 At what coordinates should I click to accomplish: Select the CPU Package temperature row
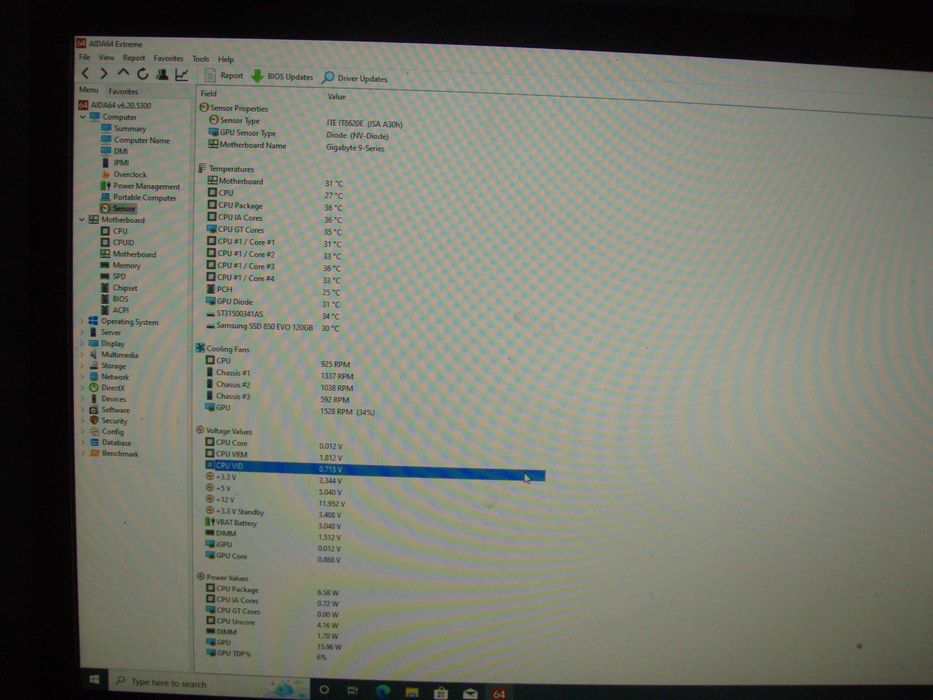click(x=274, y=206)
